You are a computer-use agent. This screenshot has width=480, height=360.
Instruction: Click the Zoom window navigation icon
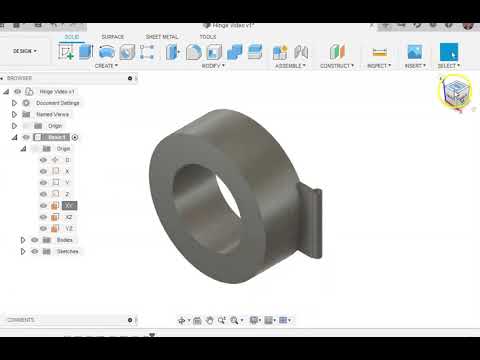point(222,320)
